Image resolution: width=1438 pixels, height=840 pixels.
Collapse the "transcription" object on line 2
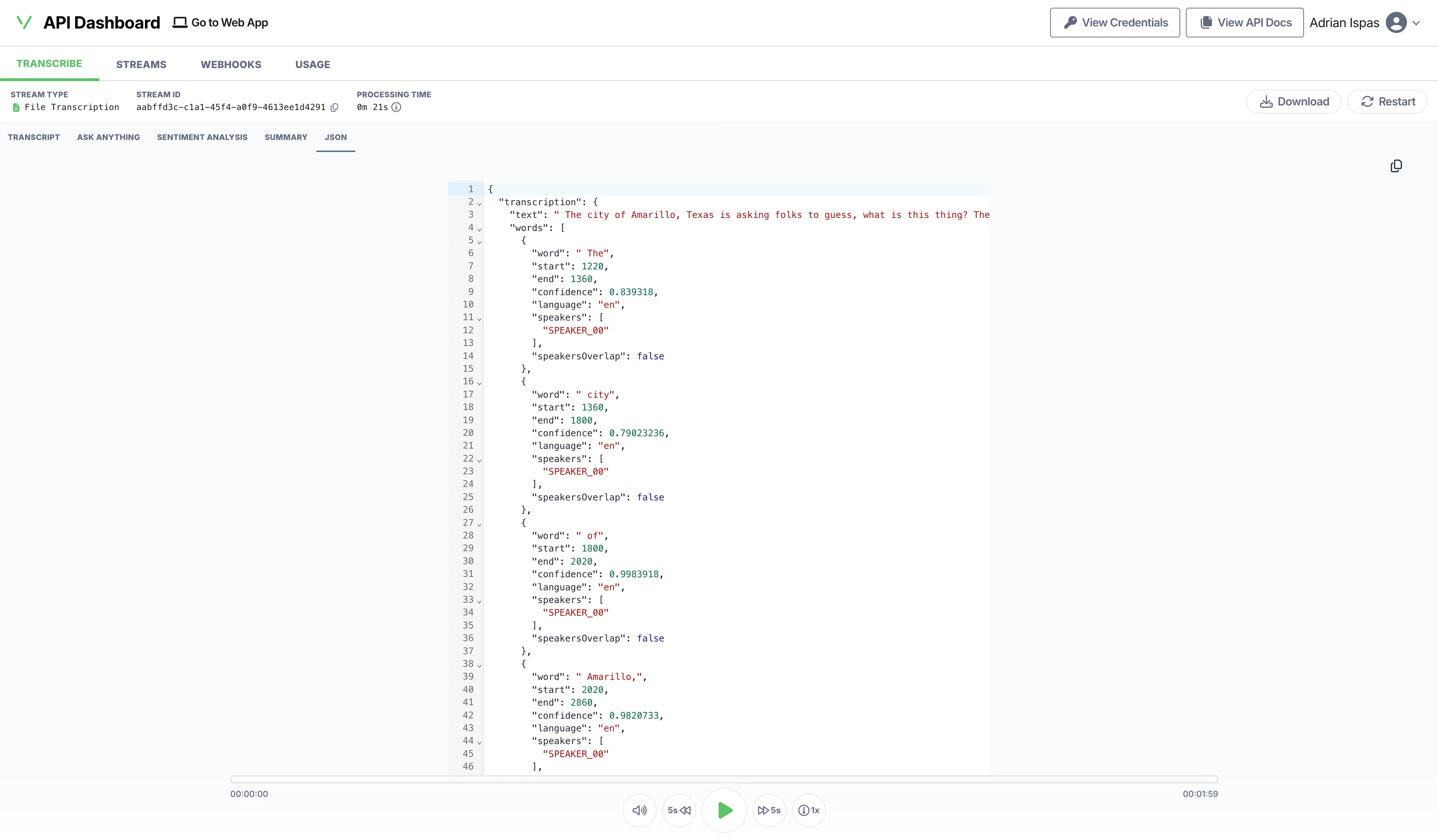click(x=479, y=204)
